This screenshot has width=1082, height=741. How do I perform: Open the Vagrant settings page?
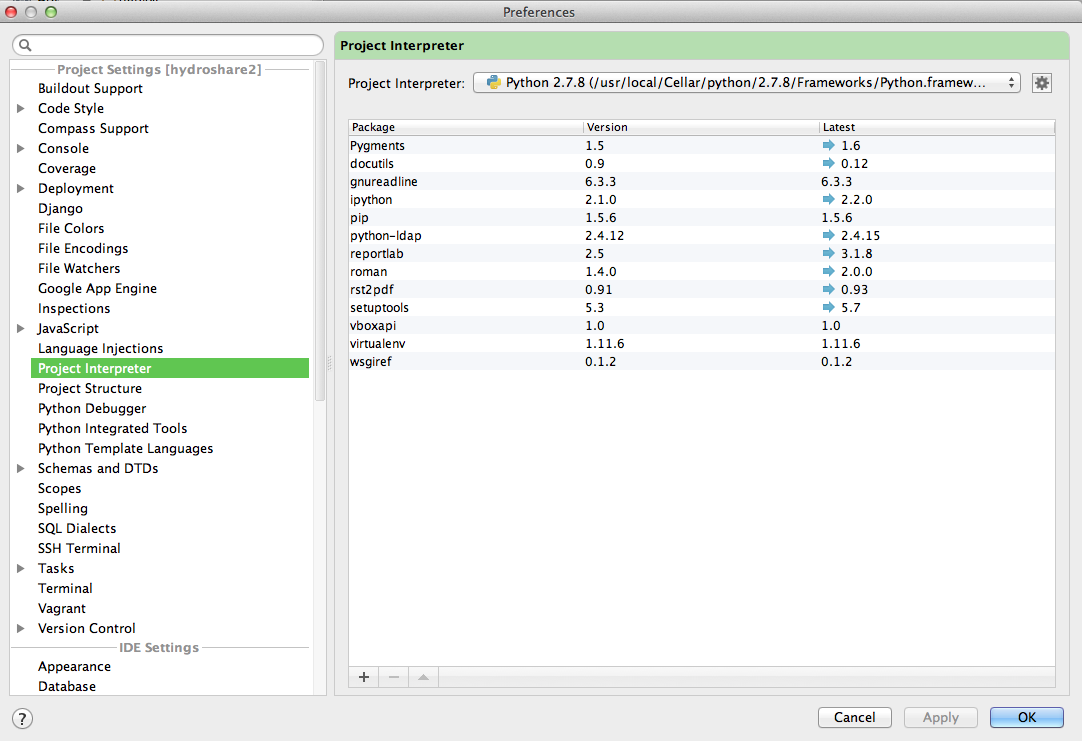(x=62, y=609)
